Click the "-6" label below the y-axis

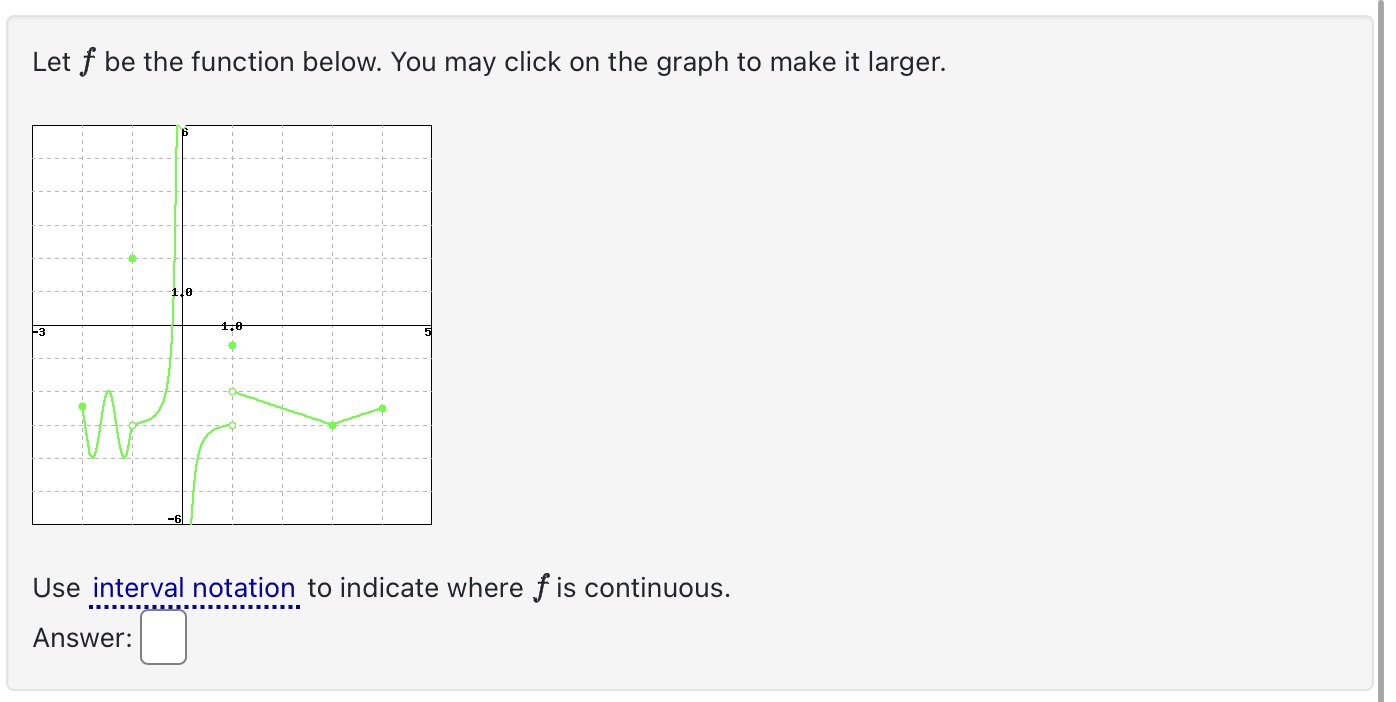coord(174,518)
